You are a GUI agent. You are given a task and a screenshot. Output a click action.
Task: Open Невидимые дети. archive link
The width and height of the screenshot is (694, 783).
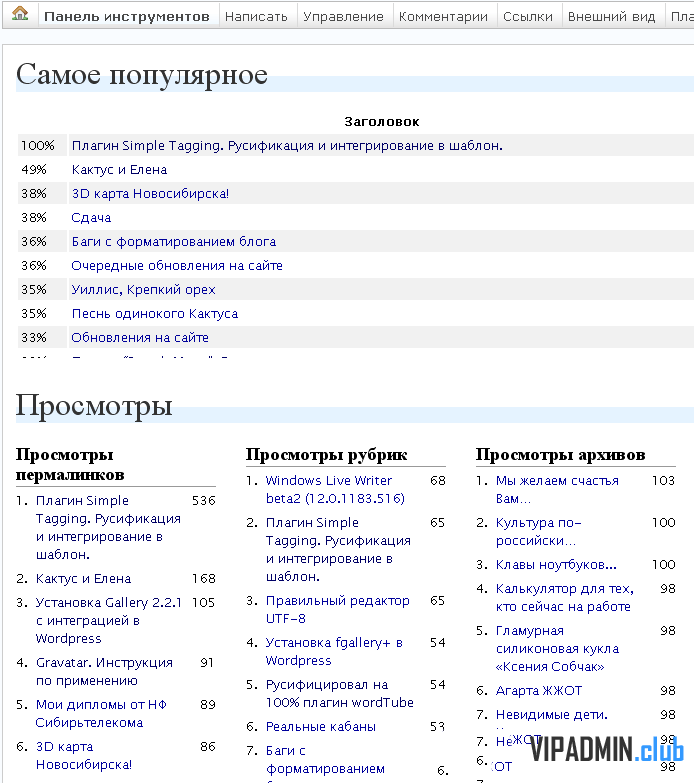(552, 715)
